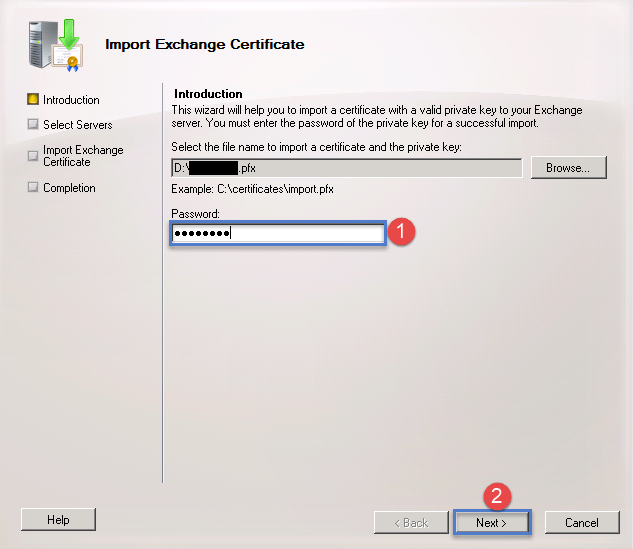Click the example path C:\certificates\import.pfx text
Viewport: 633px width, 549px height.
[x=275, y=189]
